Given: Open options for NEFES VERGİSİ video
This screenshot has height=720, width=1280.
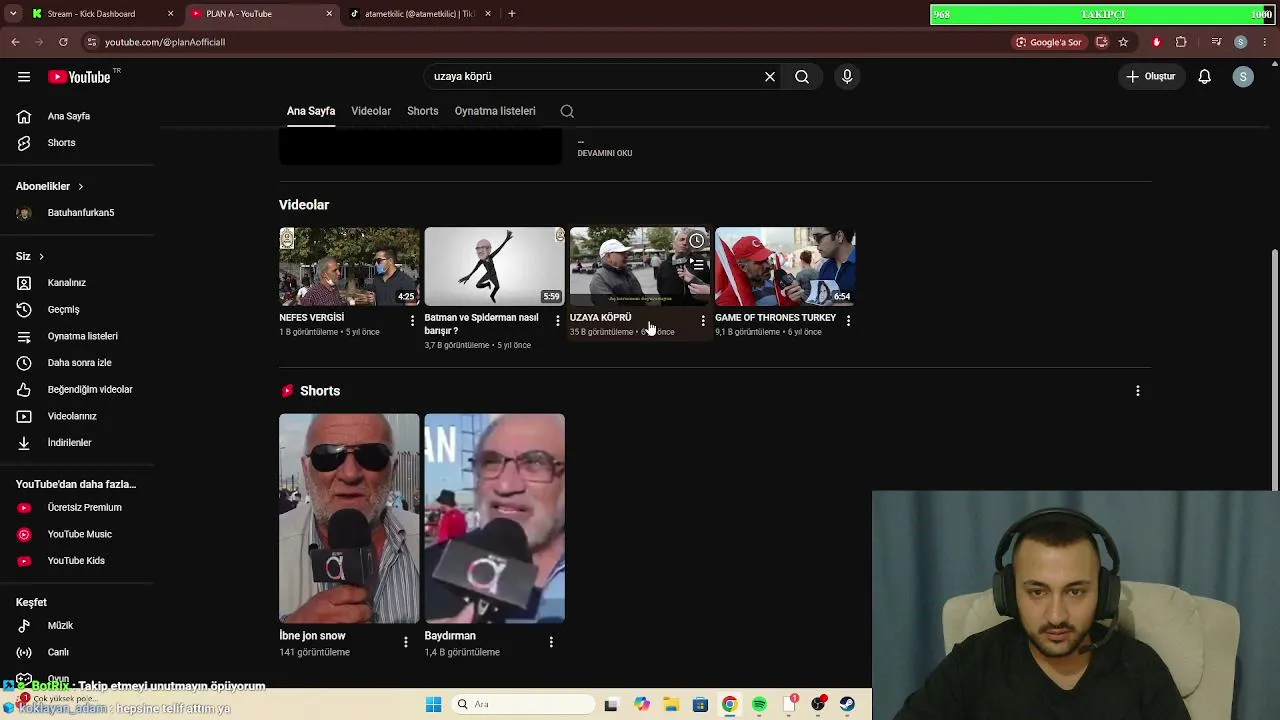Looking at the screenshot, I should [412, 321].
